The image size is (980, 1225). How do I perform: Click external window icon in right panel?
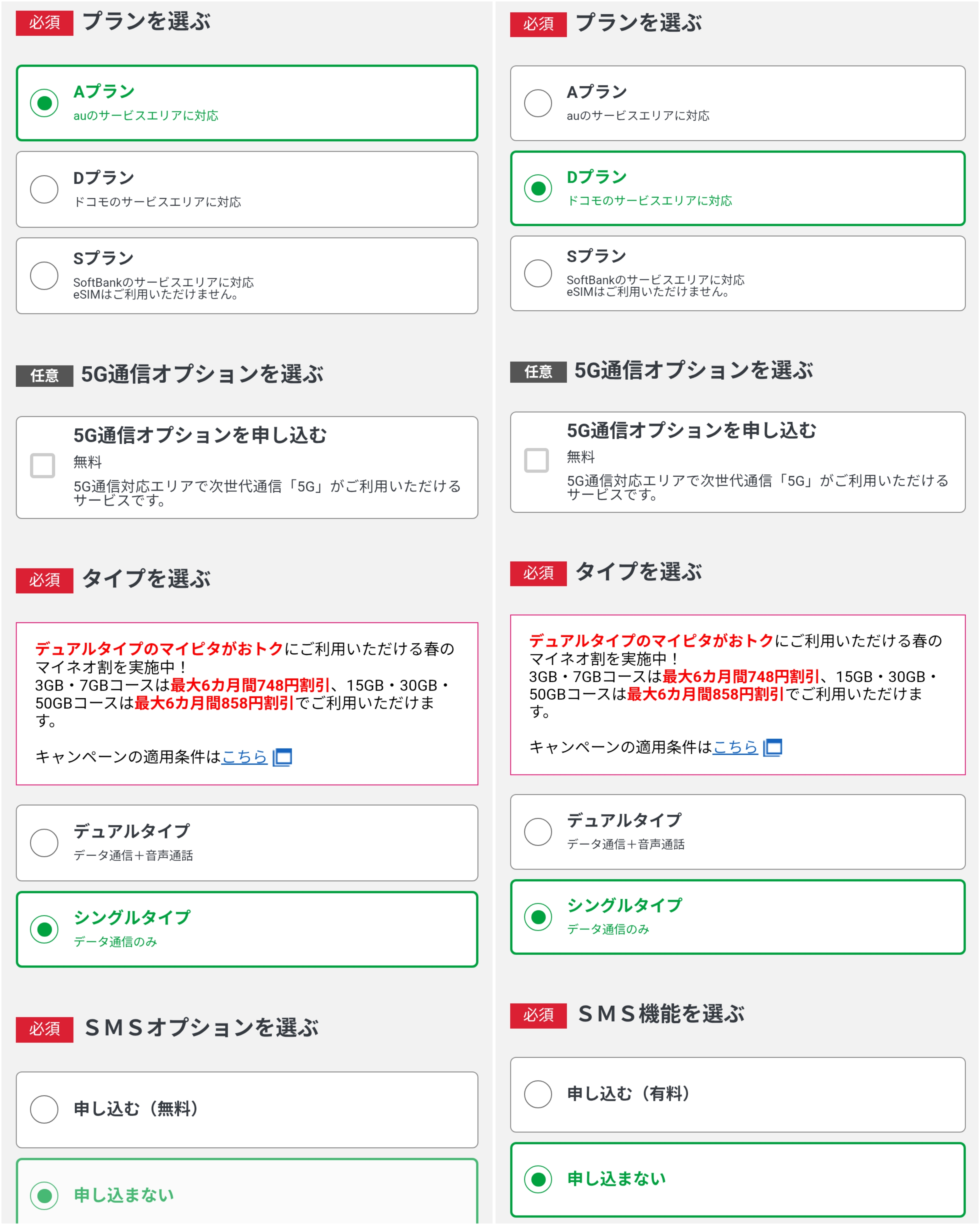773,747
